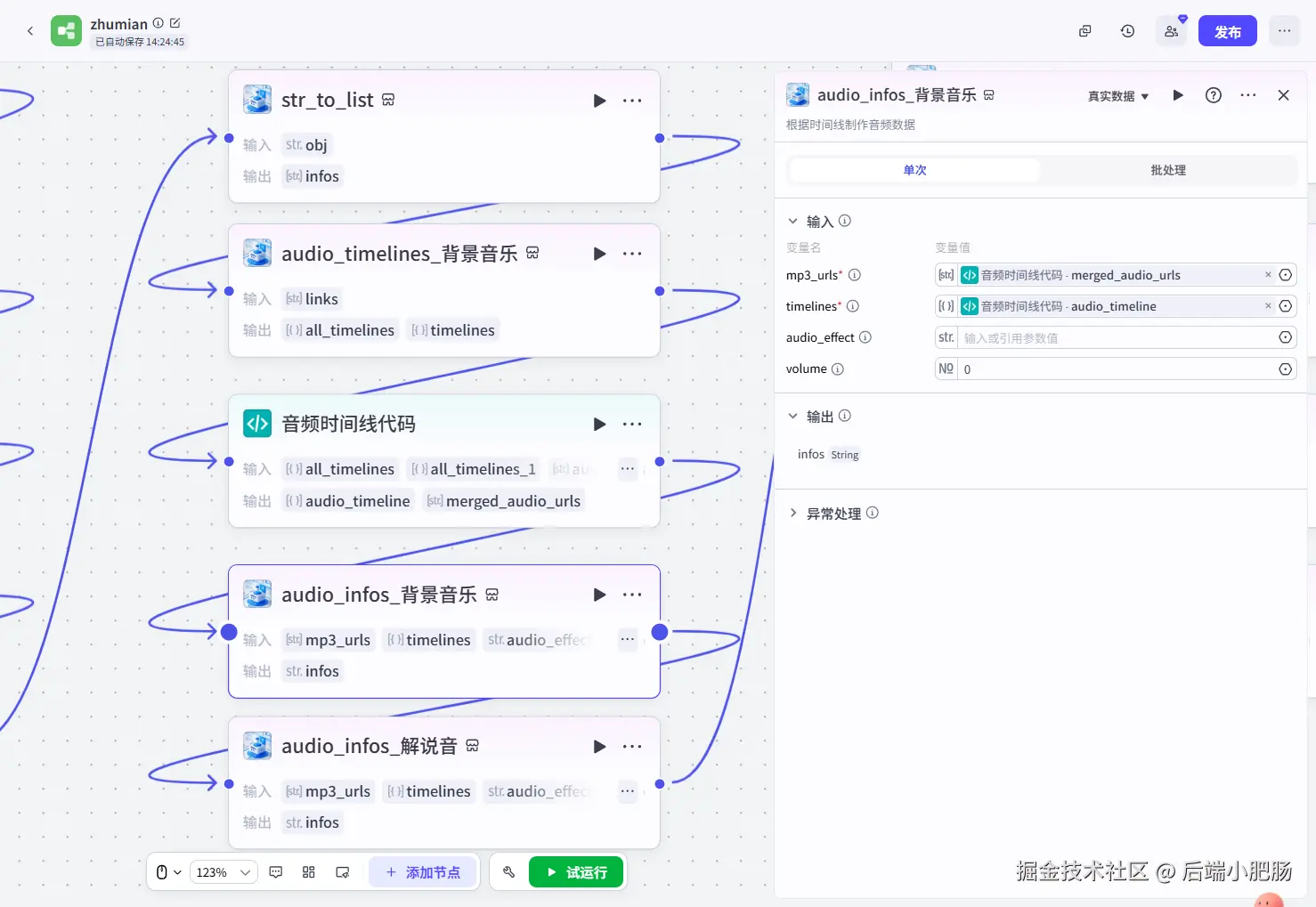This screenshot has width=1316, height=907.
Task: Select the 单次 single run tab
Action: click(915, 170)
